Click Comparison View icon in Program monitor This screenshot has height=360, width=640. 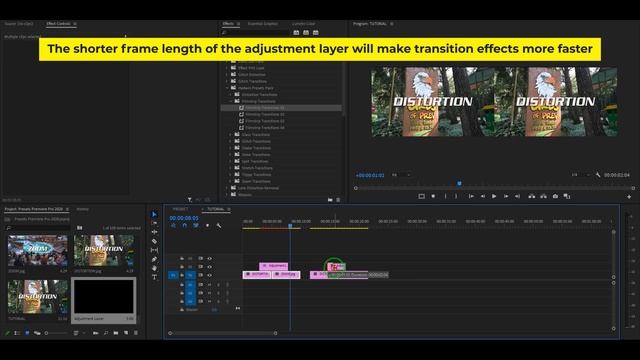(x=567, y=196)
